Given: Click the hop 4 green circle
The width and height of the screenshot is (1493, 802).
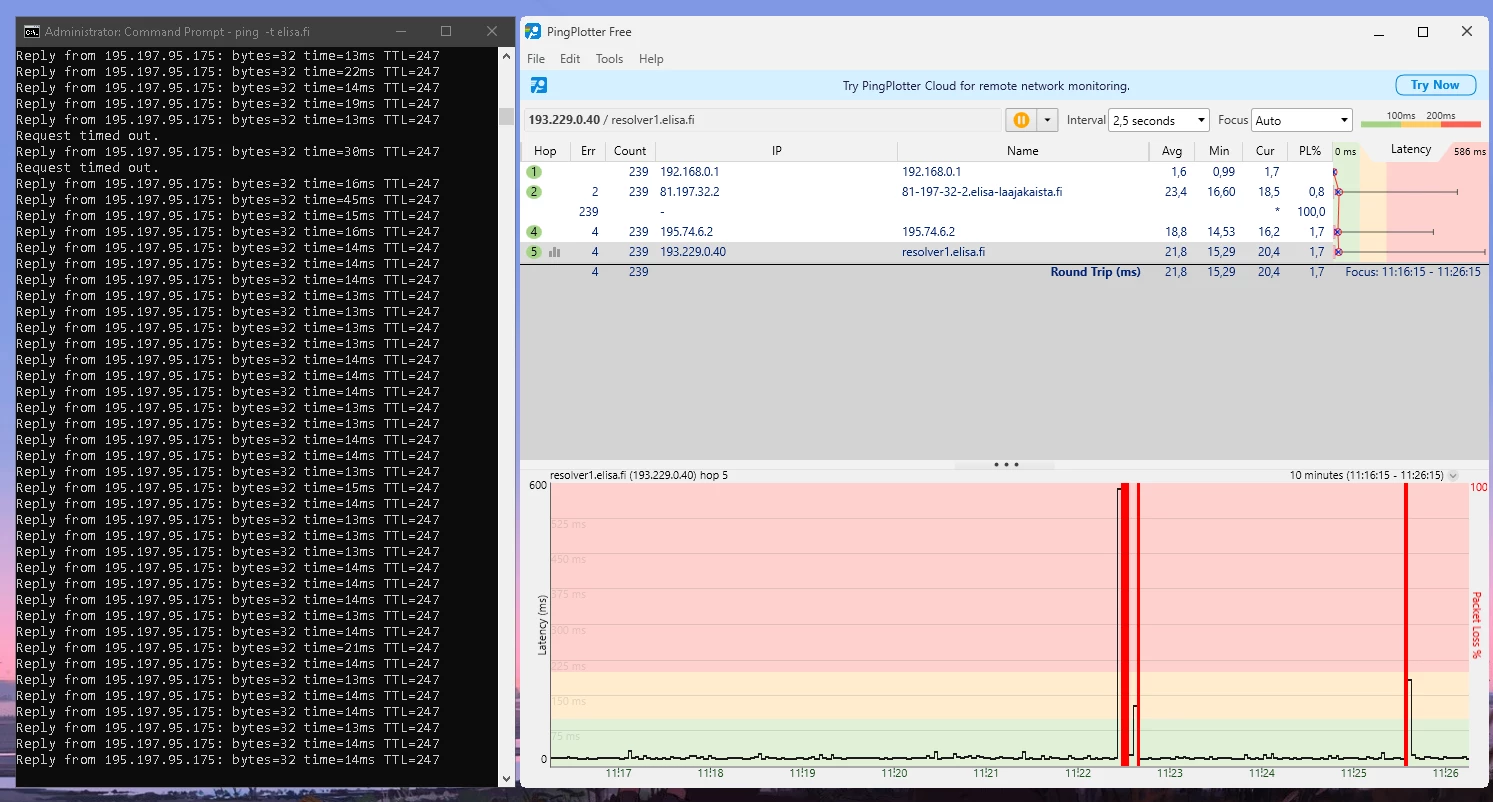Looking at the screenshot, I should (534, 232).
